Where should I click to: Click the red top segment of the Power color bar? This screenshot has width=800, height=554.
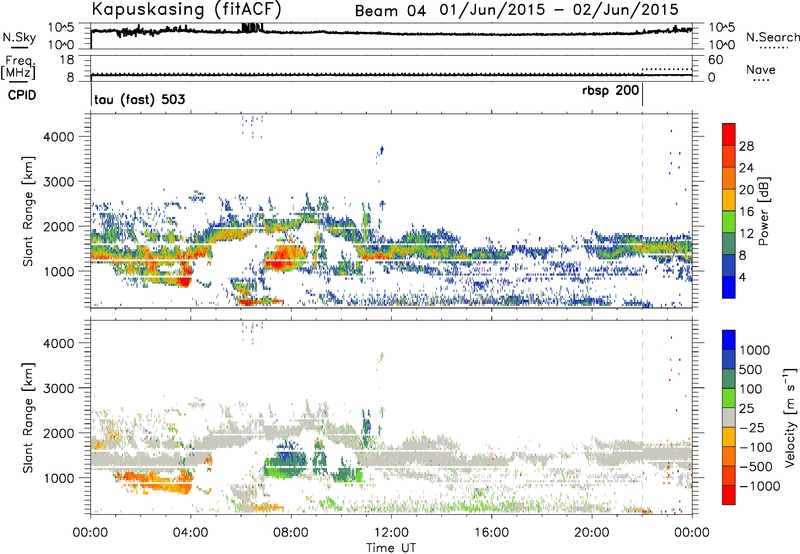[x=729, y=134]
